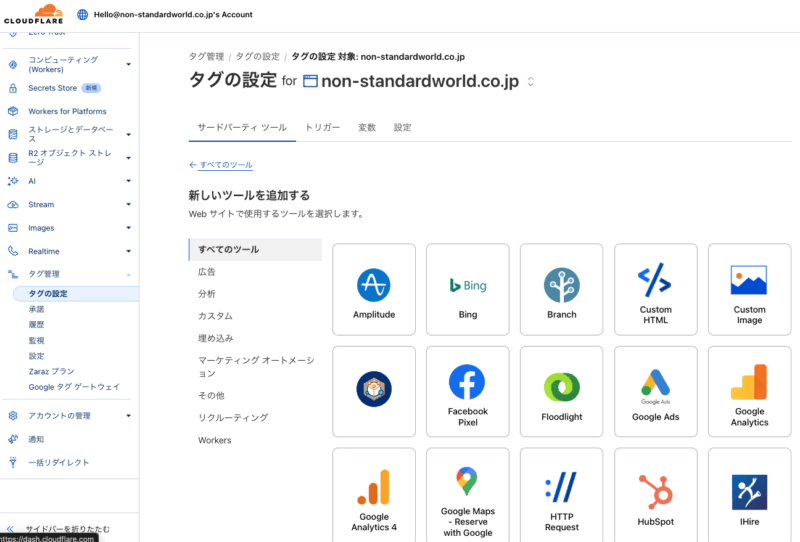The height and width of the screenshot is (542, 800).
Task: Select the Facebook Pixel tool card
Action: pyautogui.click(x=468, y=391)
